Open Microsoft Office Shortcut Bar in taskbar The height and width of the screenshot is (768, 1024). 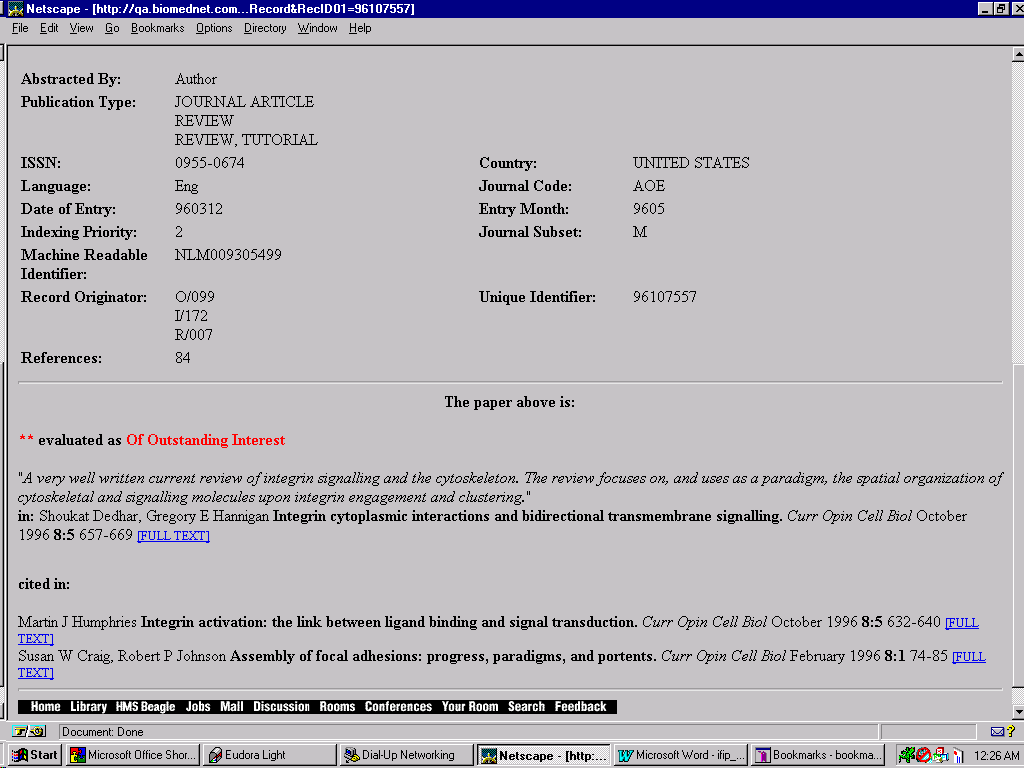click(x=132, y=755)
